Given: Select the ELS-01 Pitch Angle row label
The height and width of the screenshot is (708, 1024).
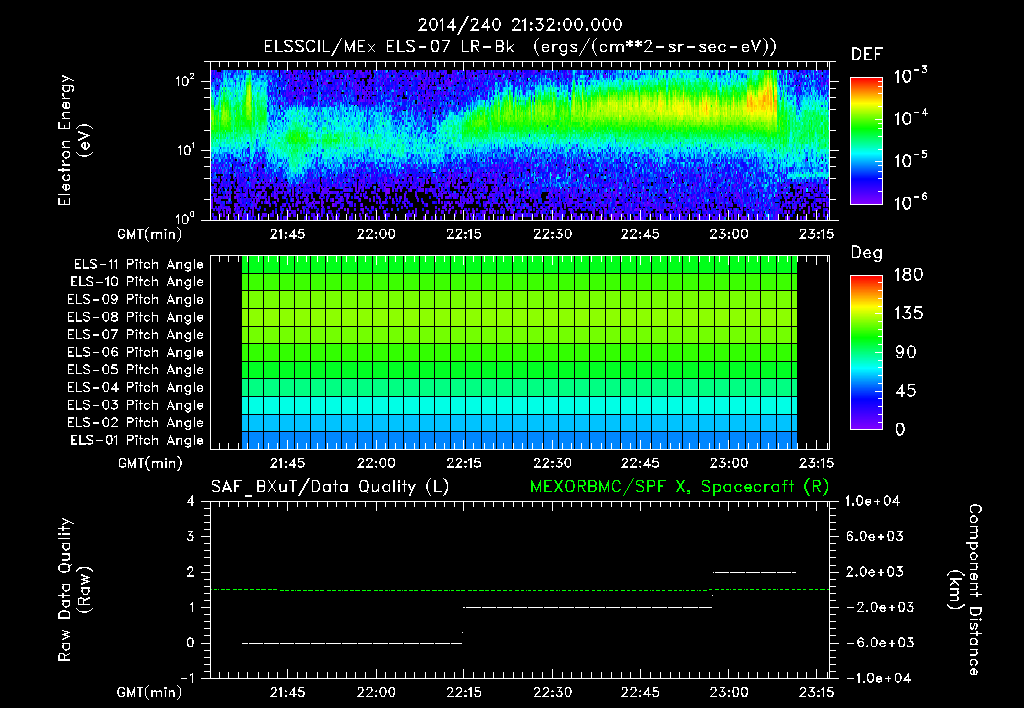Looking at the screenshot, I should pyautogui.click(x=137, y=441).
